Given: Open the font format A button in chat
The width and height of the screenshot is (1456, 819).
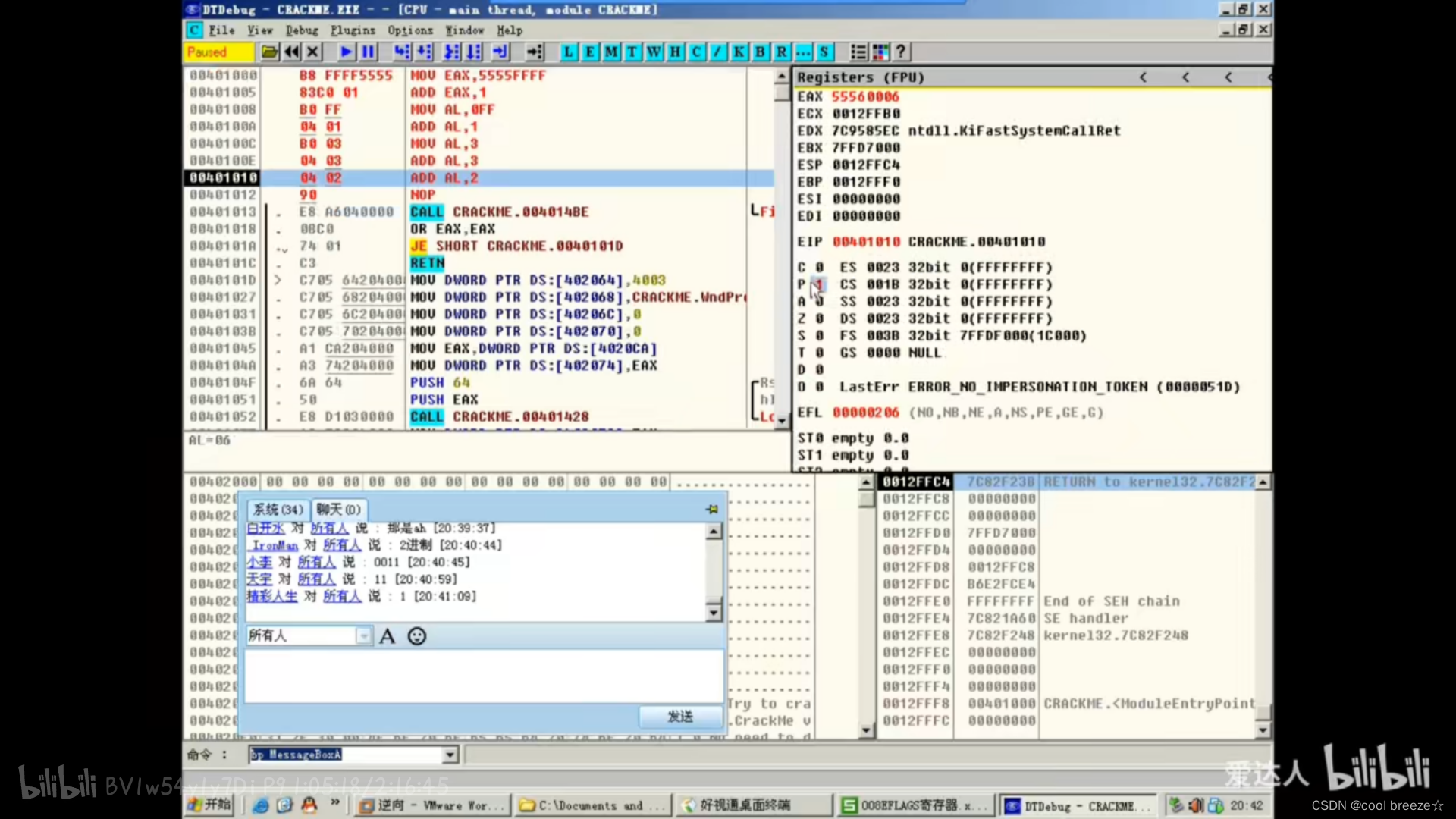Looking at the screenshot, I should coord(388,636).
